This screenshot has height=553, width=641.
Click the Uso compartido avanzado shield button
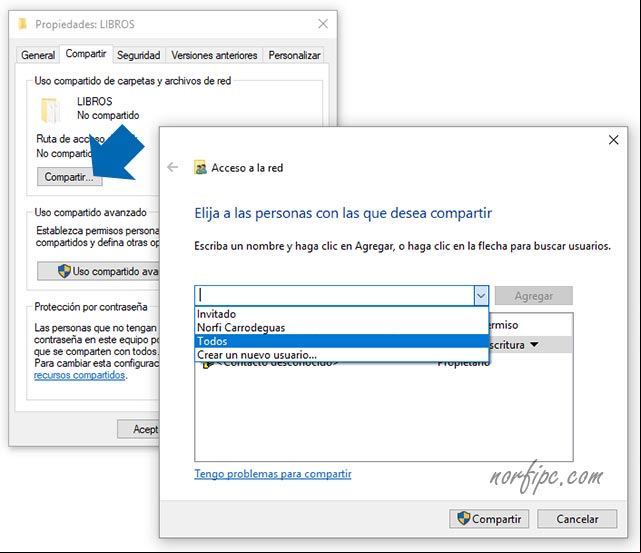coord(98,271)
